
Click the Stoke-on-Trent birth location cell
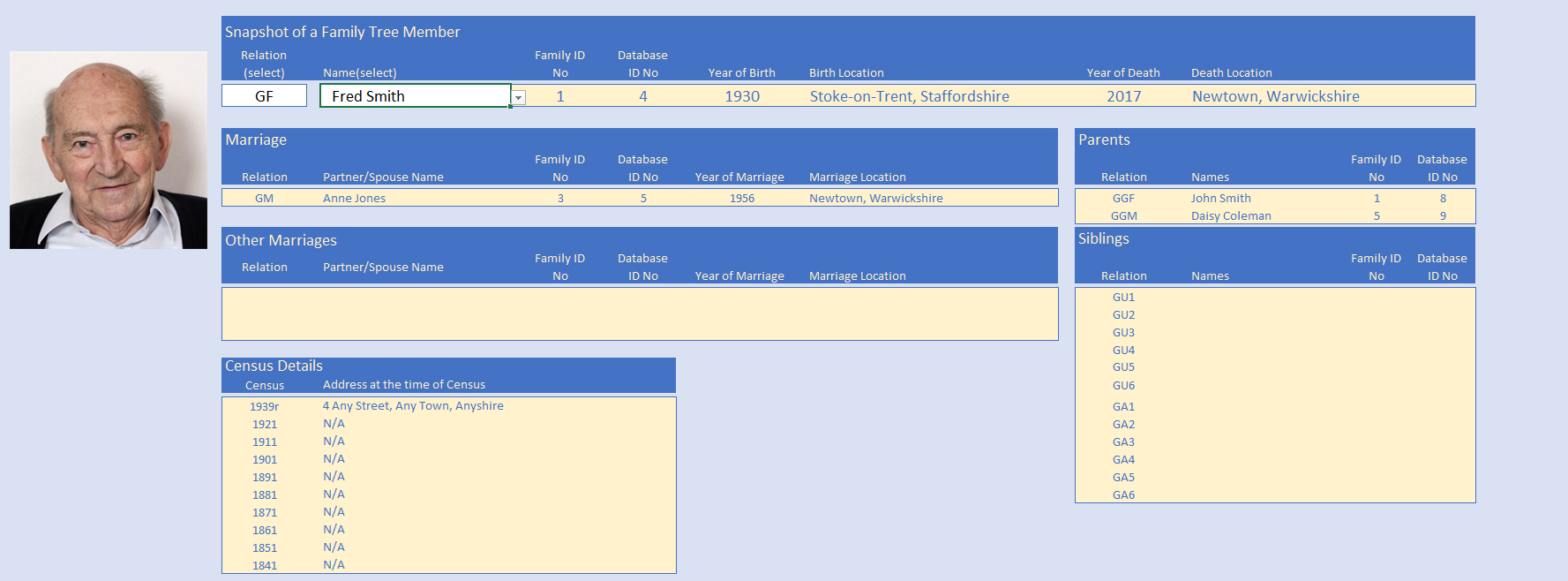point(909,96)
